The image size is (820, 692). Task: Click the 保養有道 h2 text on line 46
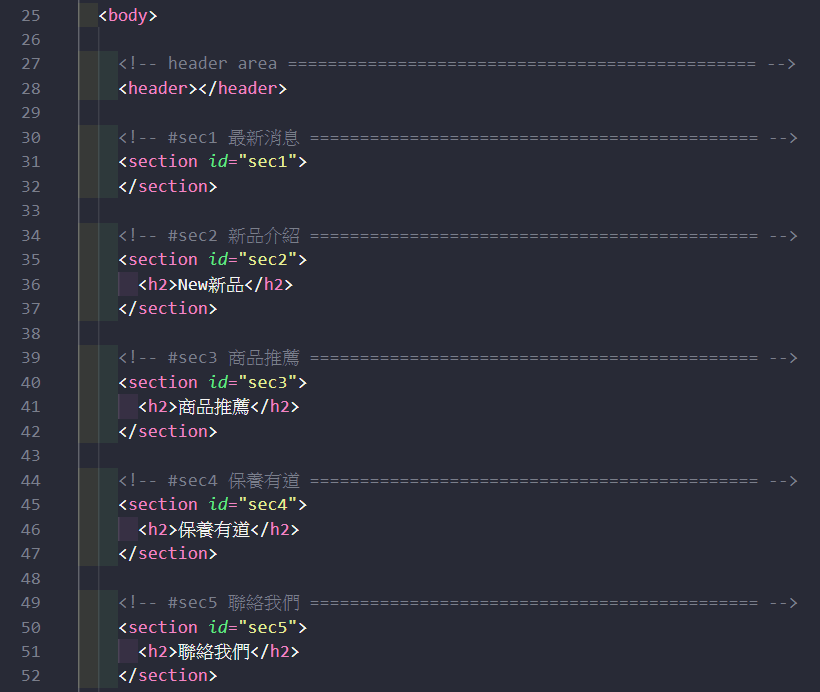213,530
